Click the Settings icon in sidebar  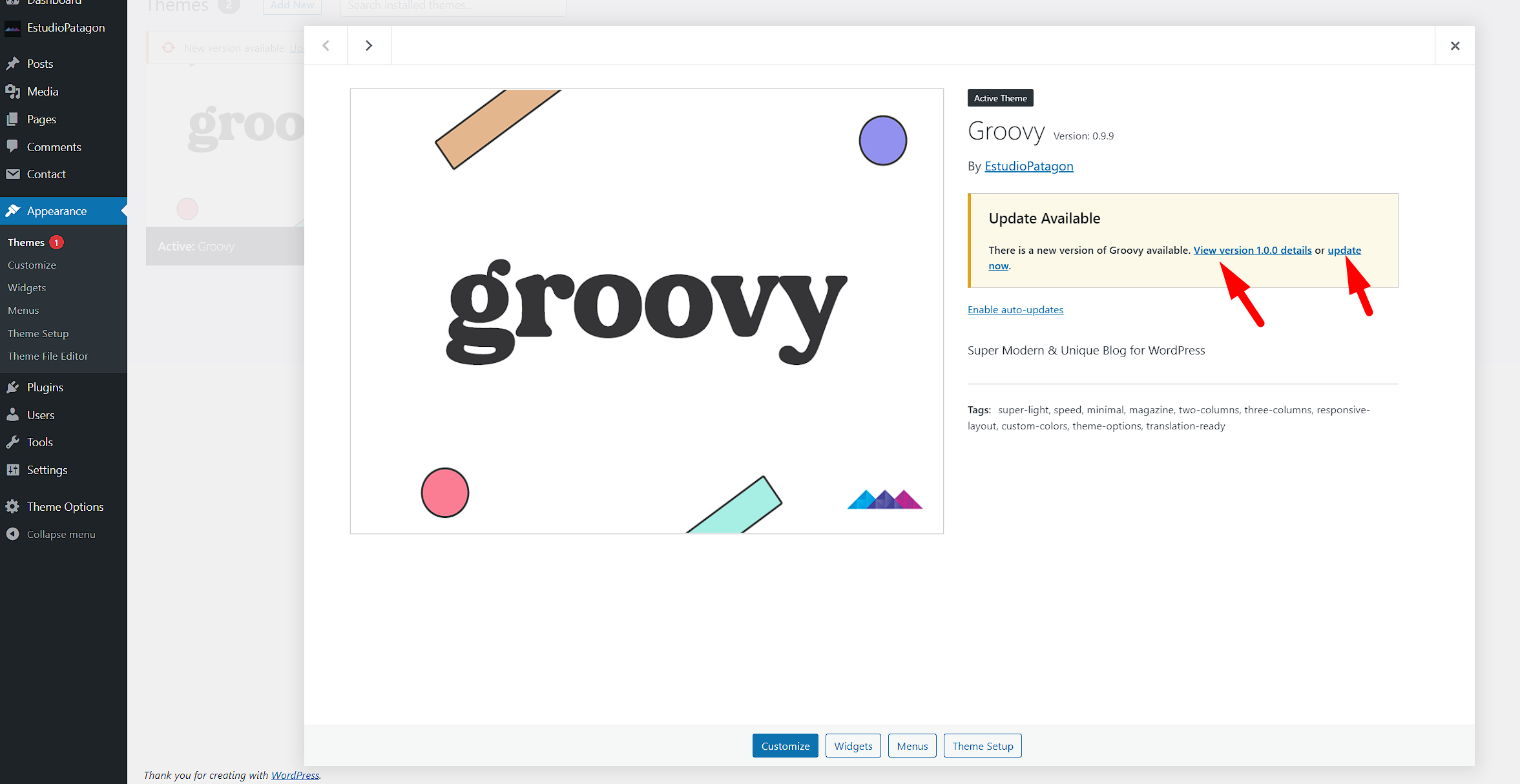click(13, 469)
